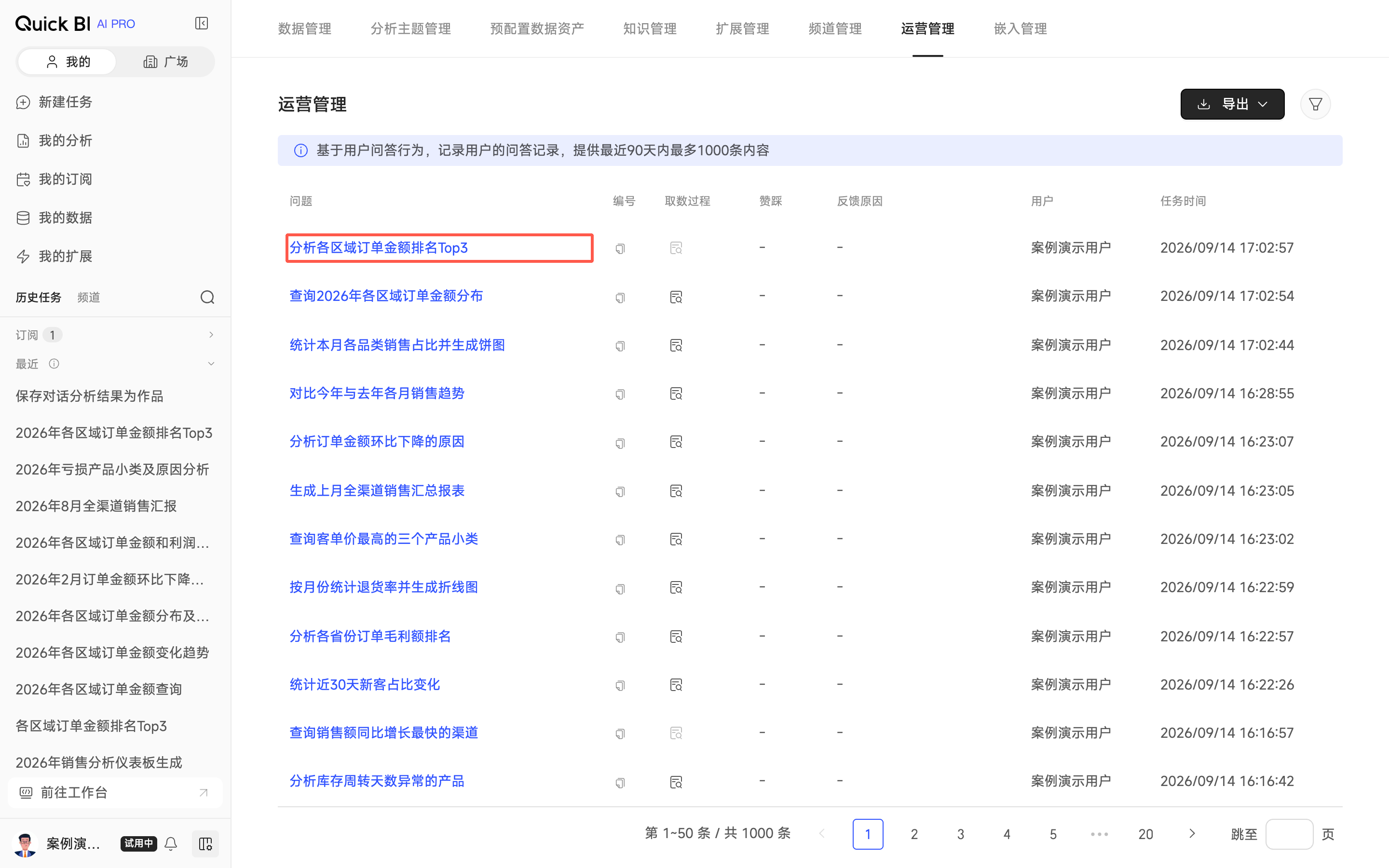The image size is (1389, 868).
Task: Copy ID of 查询客单价最高的三个产品小类 row
Action: click(x=620, y=540)
